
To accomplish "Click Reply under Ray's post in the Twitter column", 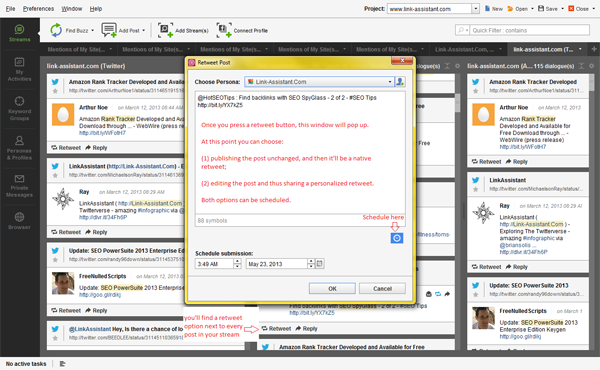I will point(96,232).
